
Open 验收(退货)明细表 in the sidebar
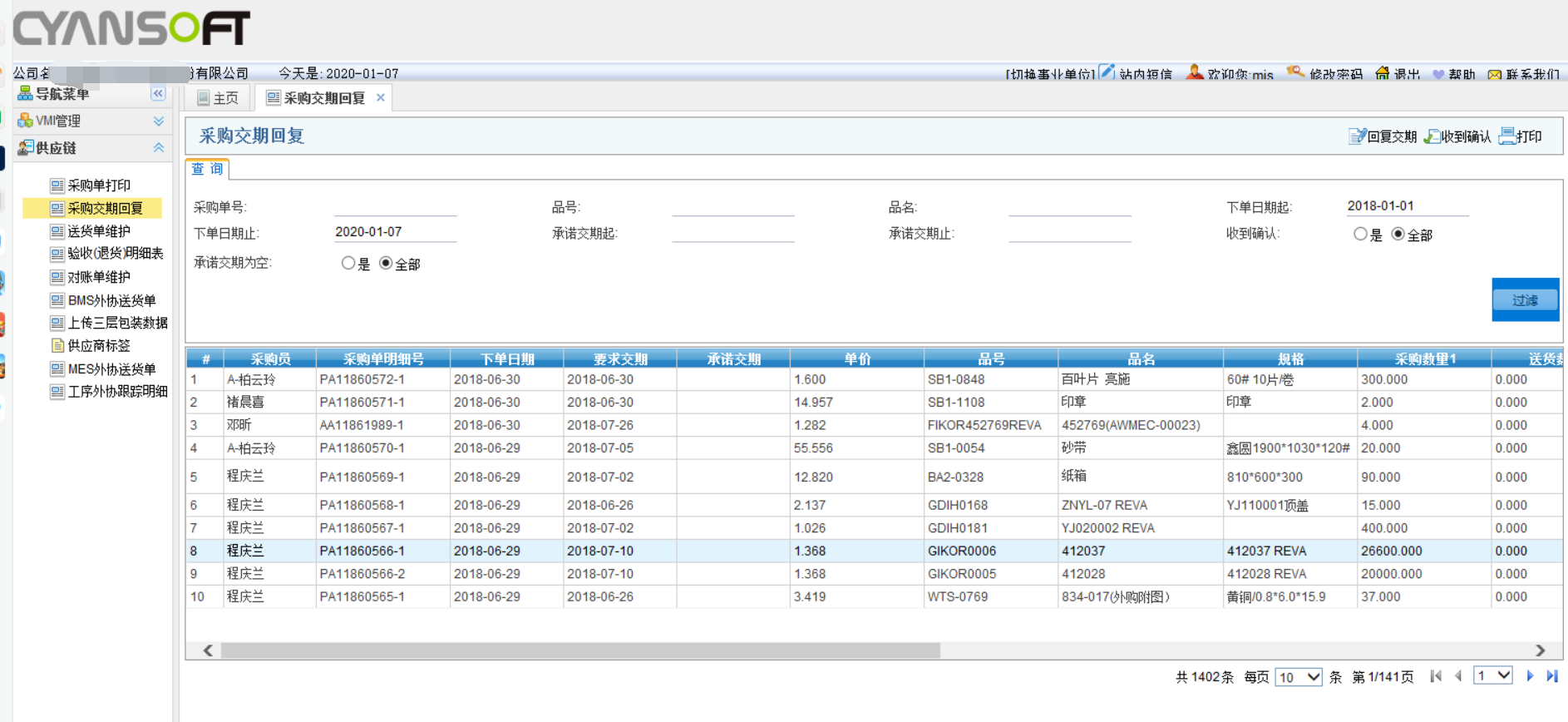[x=115, y=254]
